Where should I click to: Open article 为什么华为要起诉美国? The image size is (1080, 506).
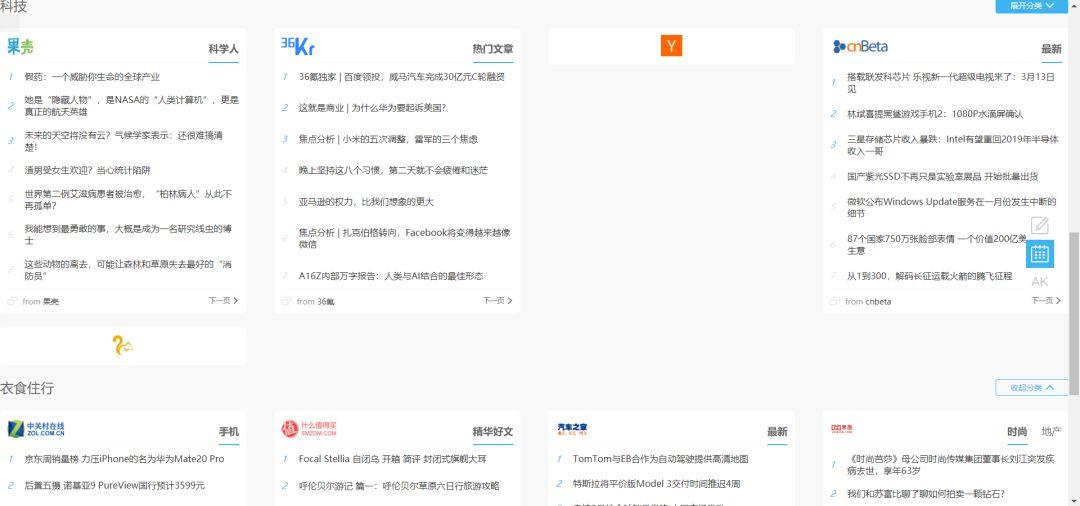(x=372, y=108)
